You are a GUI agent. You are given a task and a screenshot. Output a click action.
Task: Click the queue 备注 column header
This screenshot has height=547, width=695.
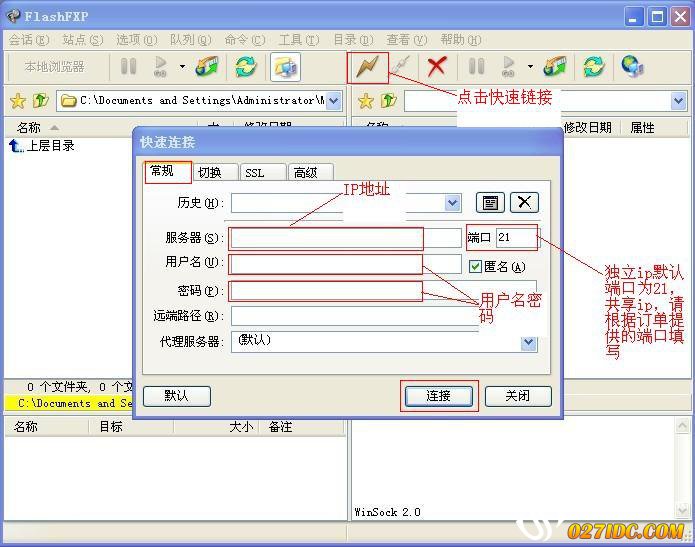(x=301, y=427)
